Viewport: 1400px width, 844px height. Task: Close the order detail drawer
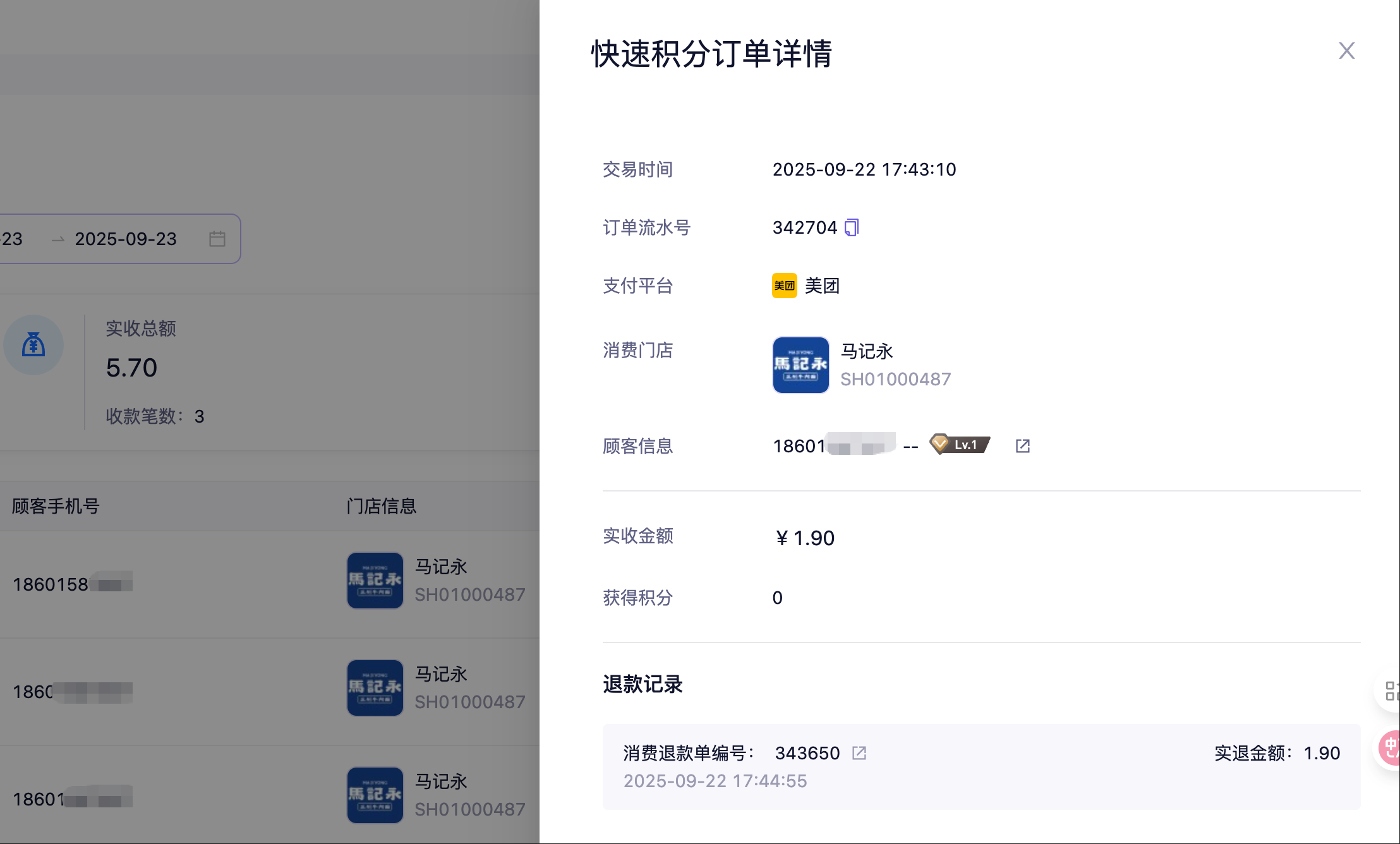tap(1346, 51)
